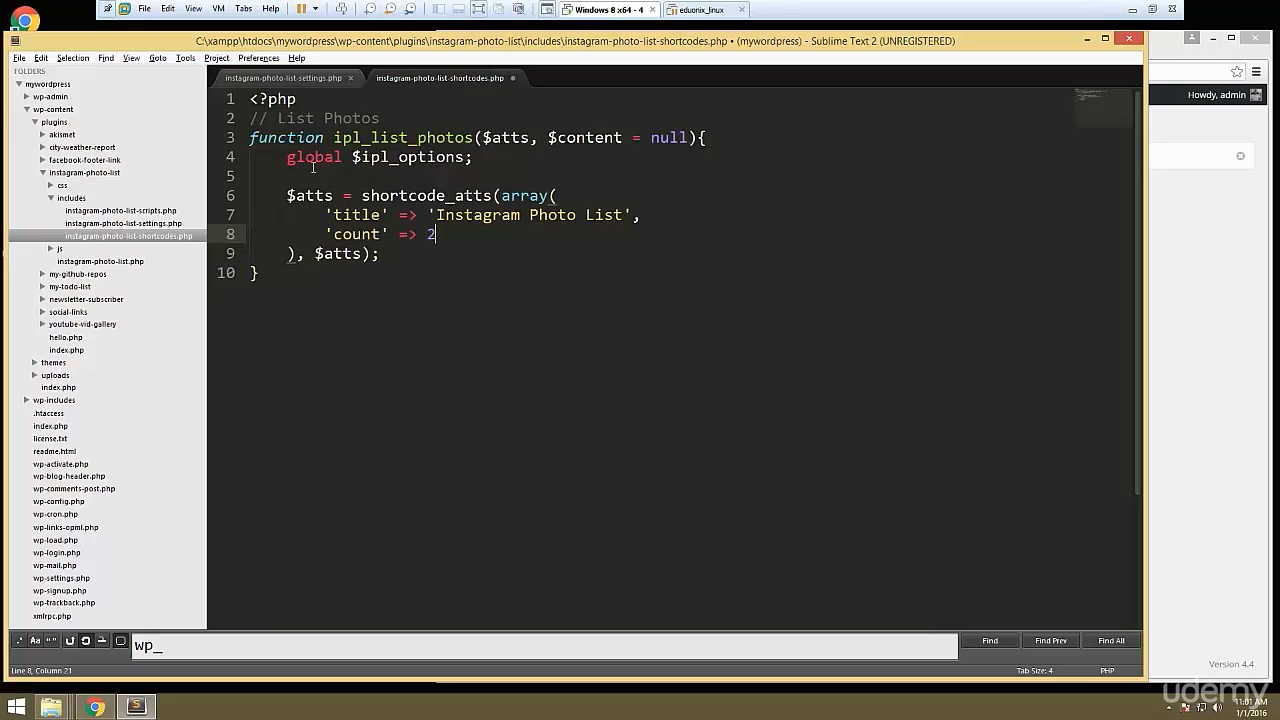
Task: Switch to instagram-photo-list-shortcodes.php tab
Action: (x=440, y=78)
